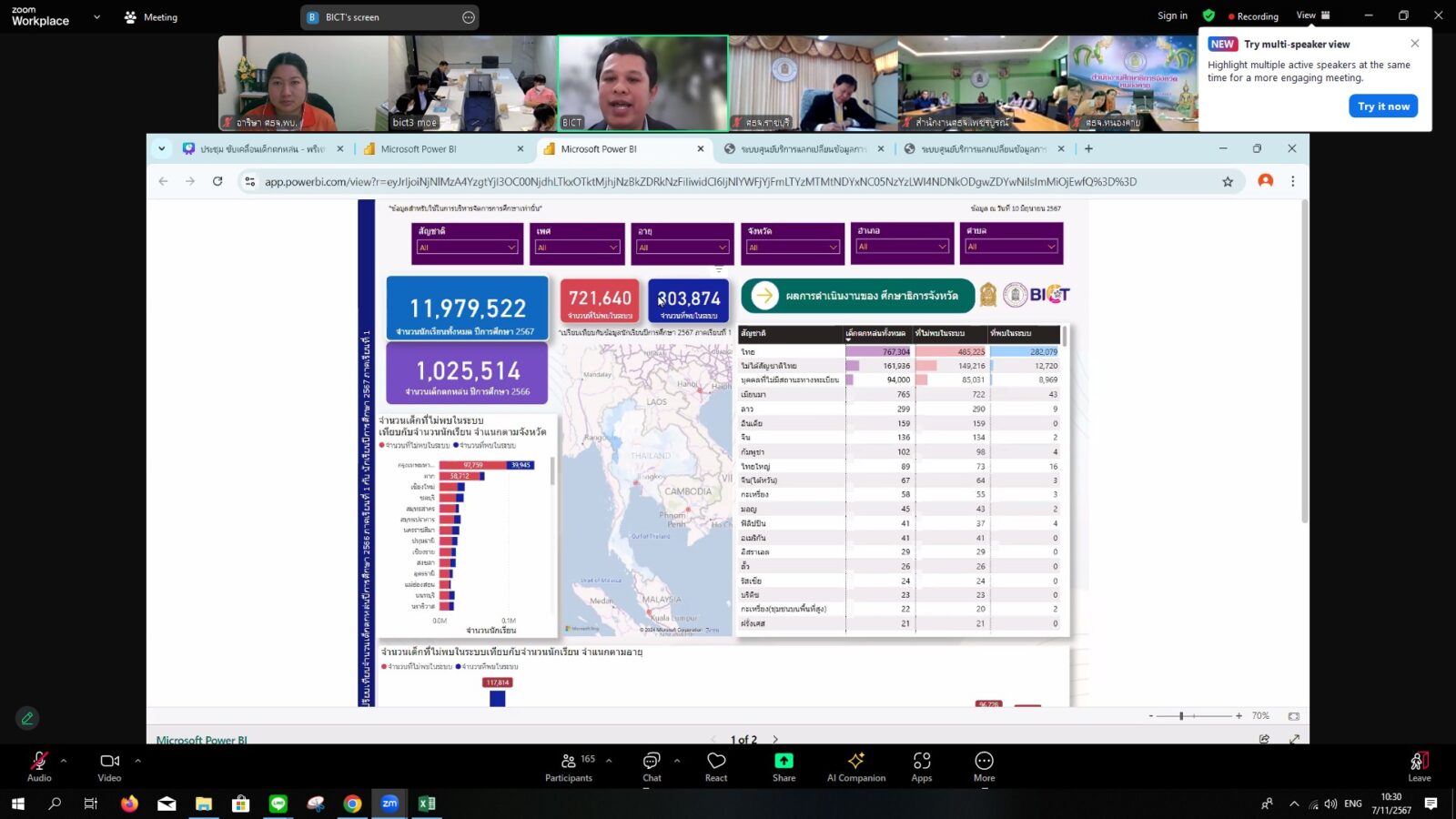Start Video in Zoom toolbar
1456x819 pixels.
coord(109,766)
